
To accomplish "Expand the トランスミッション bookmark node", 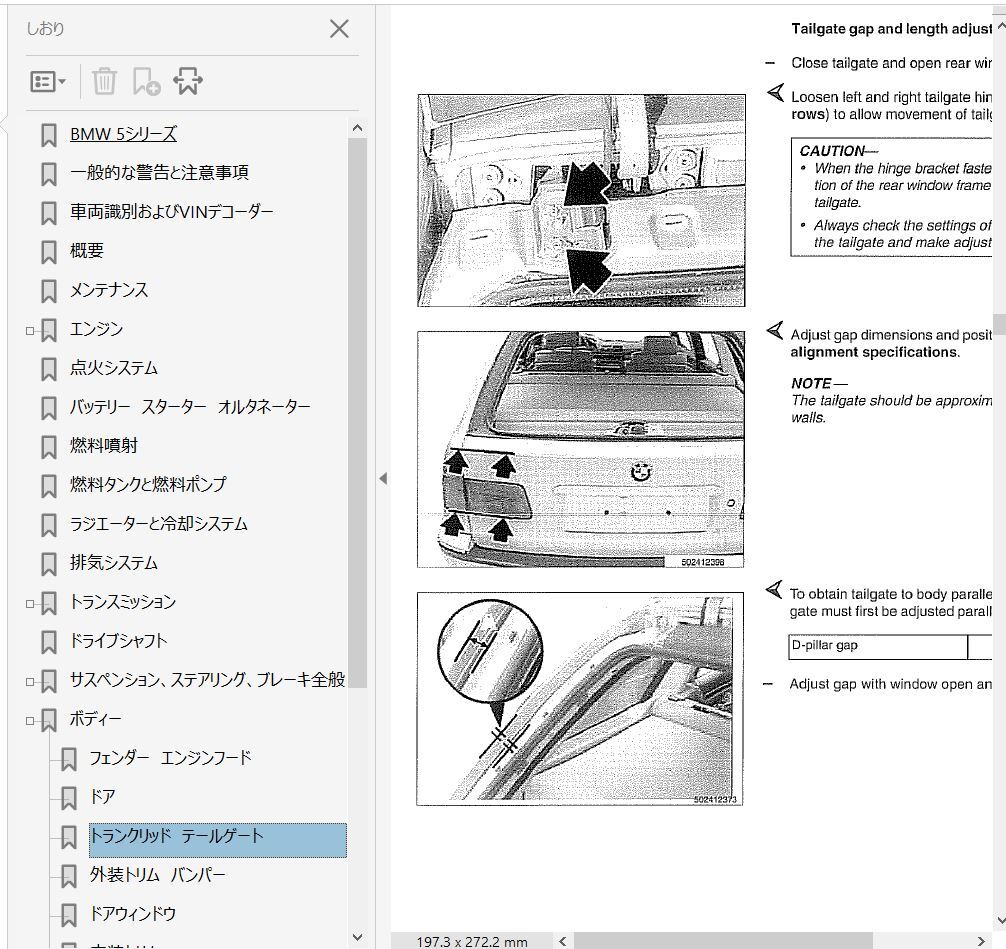I will 30,604.
